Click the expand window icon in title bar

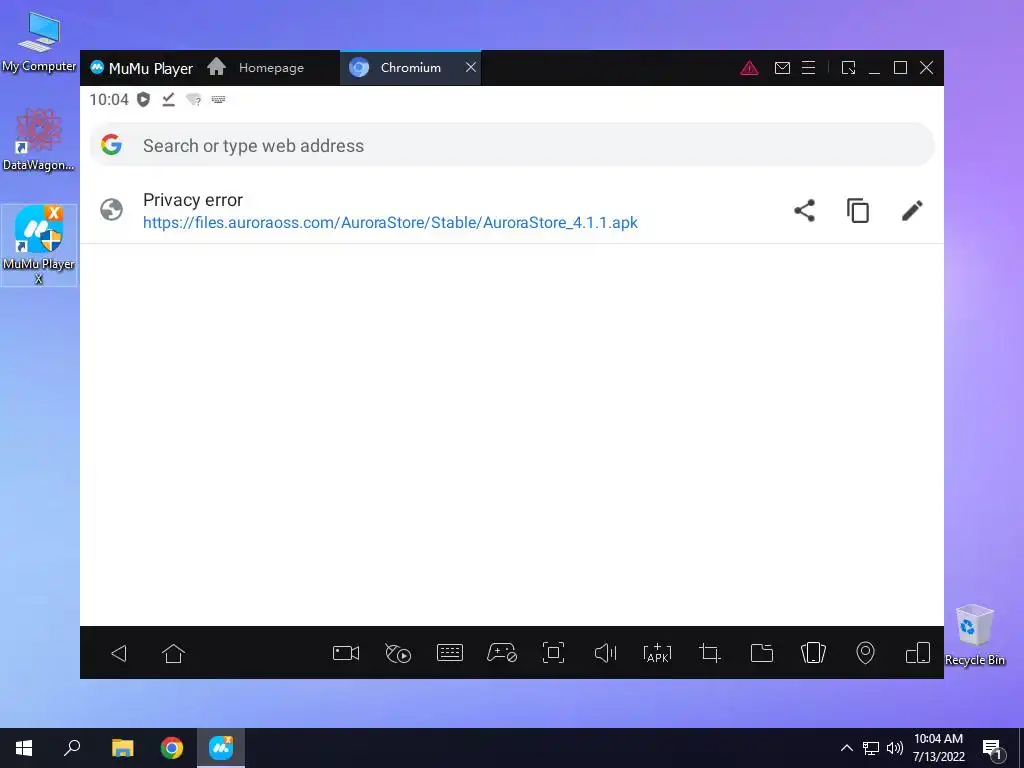(848, 68)
